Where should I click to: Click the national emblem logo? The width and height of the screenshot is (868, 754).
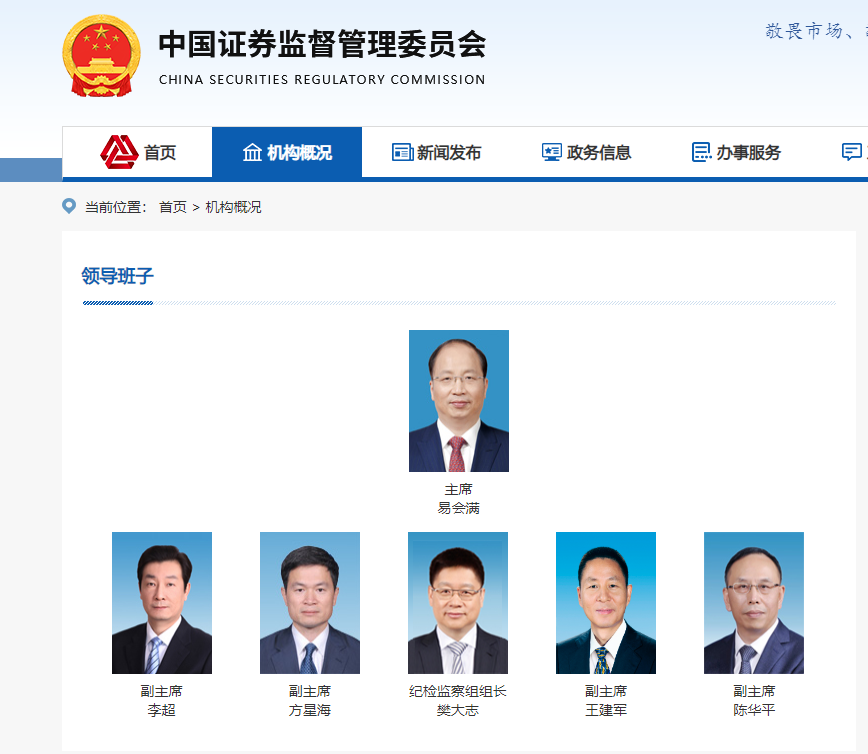coord(101,56)
